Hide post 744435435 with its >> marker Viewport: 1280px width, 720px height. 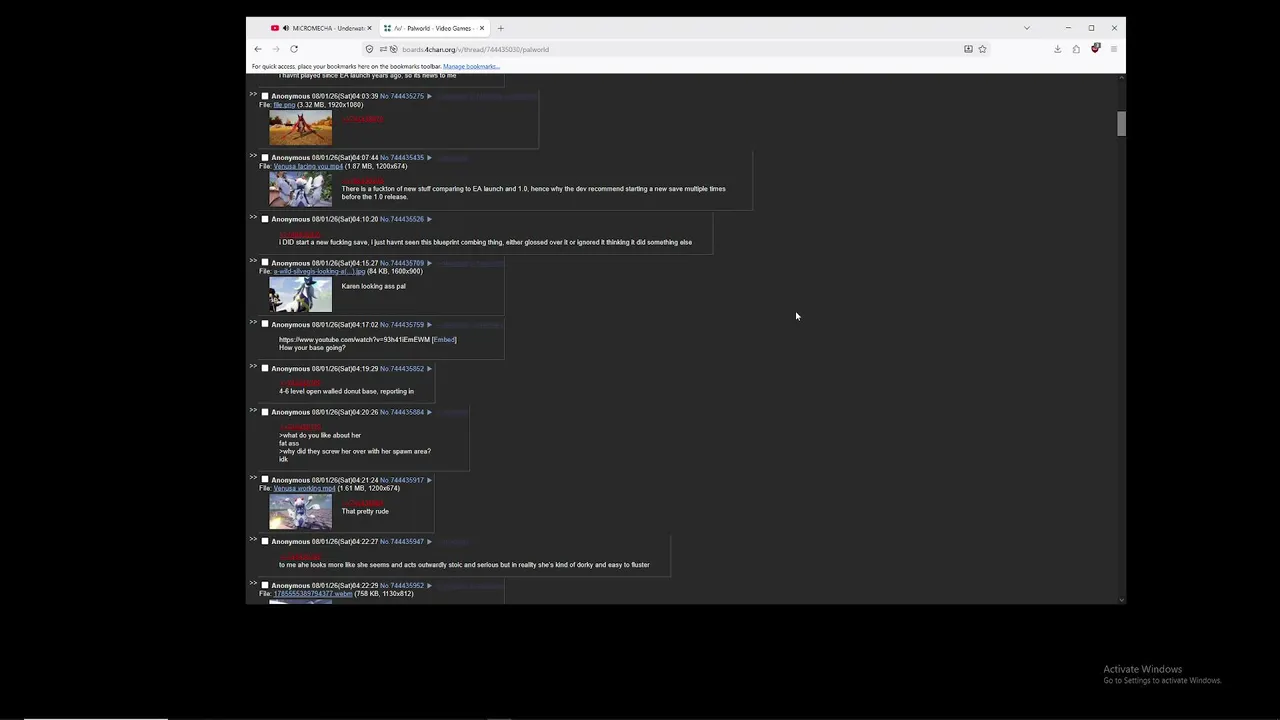253,156
